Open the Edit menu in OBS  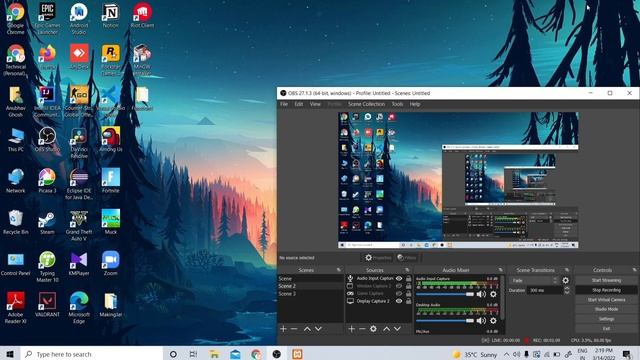pyautogui.click(x=299, y=104)
